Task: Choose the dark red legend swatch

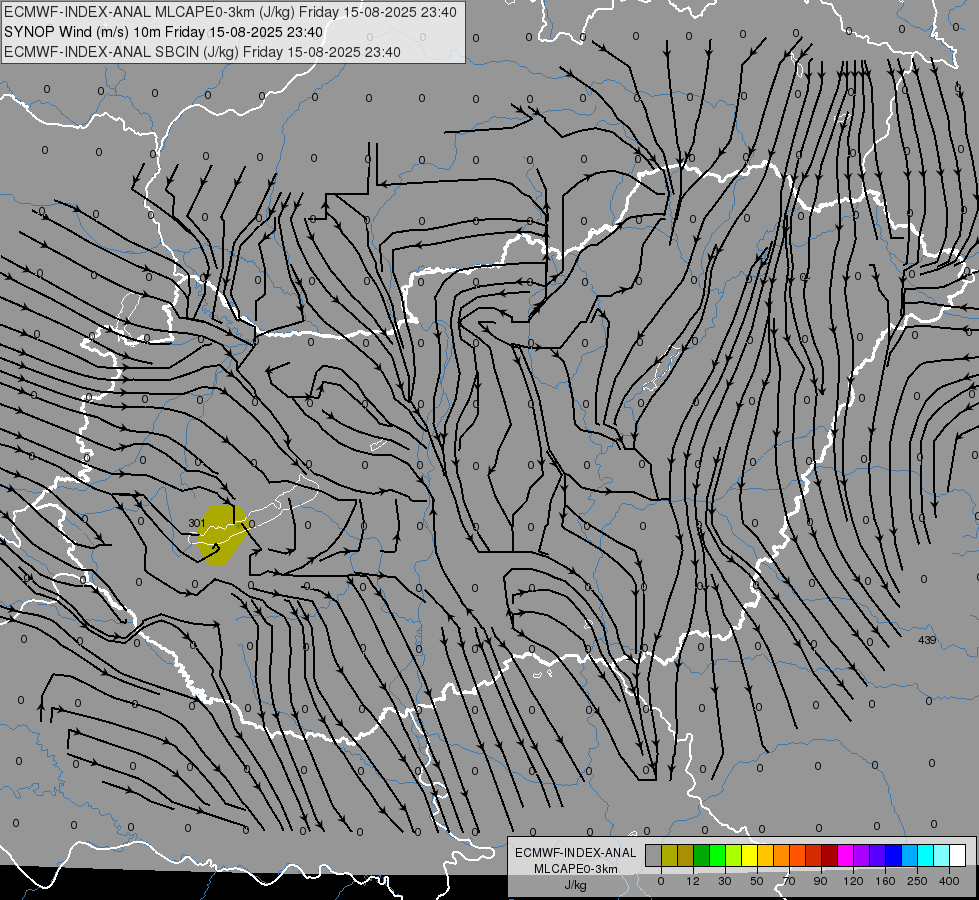Action: pyautogui.click(x=829, y=855)
